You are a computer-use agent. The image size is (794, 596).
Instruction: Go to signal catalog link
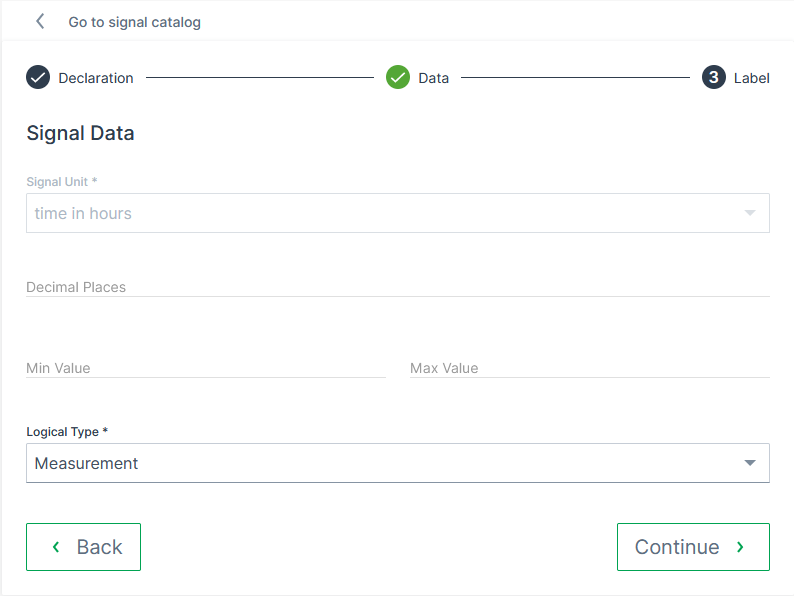(x=134, y=22)
